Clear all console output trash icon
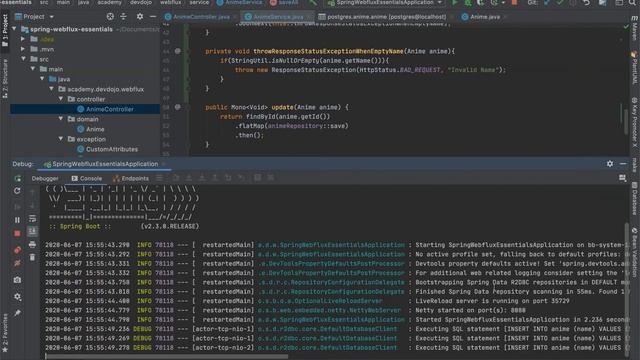This screenshot has width=640, height=360. coord(32,257)
